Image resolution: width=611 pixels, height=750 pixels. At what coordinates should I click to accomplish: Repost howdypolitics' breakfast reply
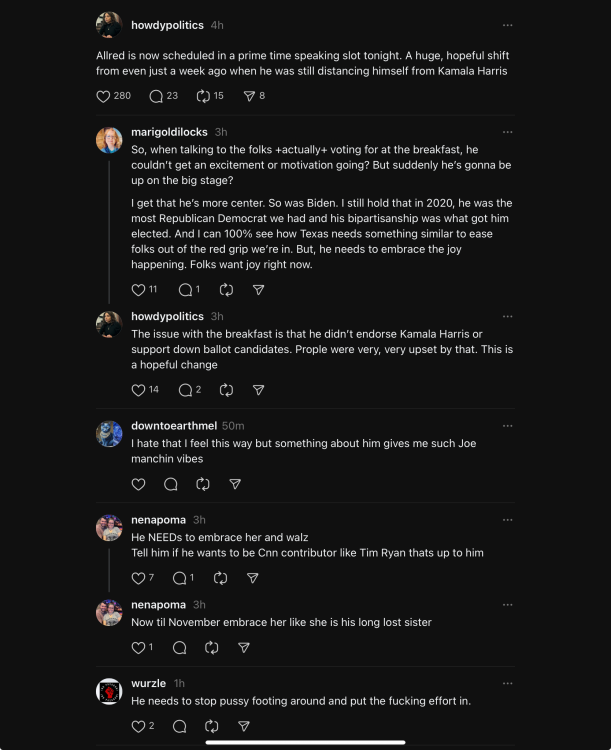point(226,390)
